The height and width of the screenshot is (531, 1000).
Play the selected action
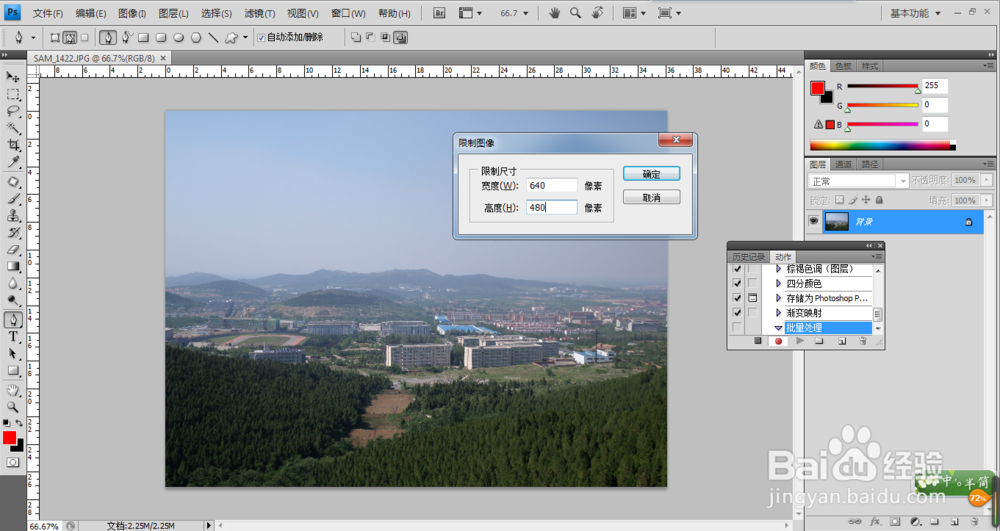point(800,341)
